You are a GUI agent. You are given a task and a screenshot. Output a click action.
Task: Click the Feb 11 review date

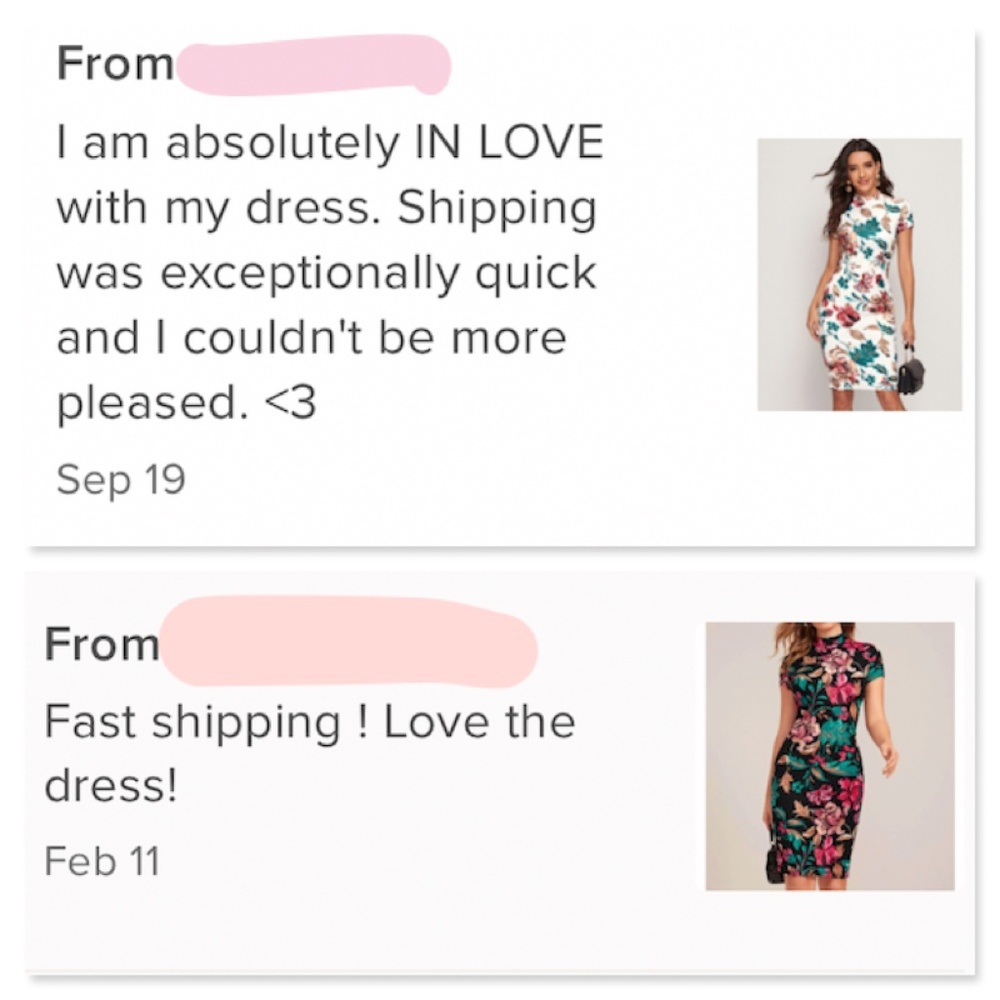(x=102, y=861)
